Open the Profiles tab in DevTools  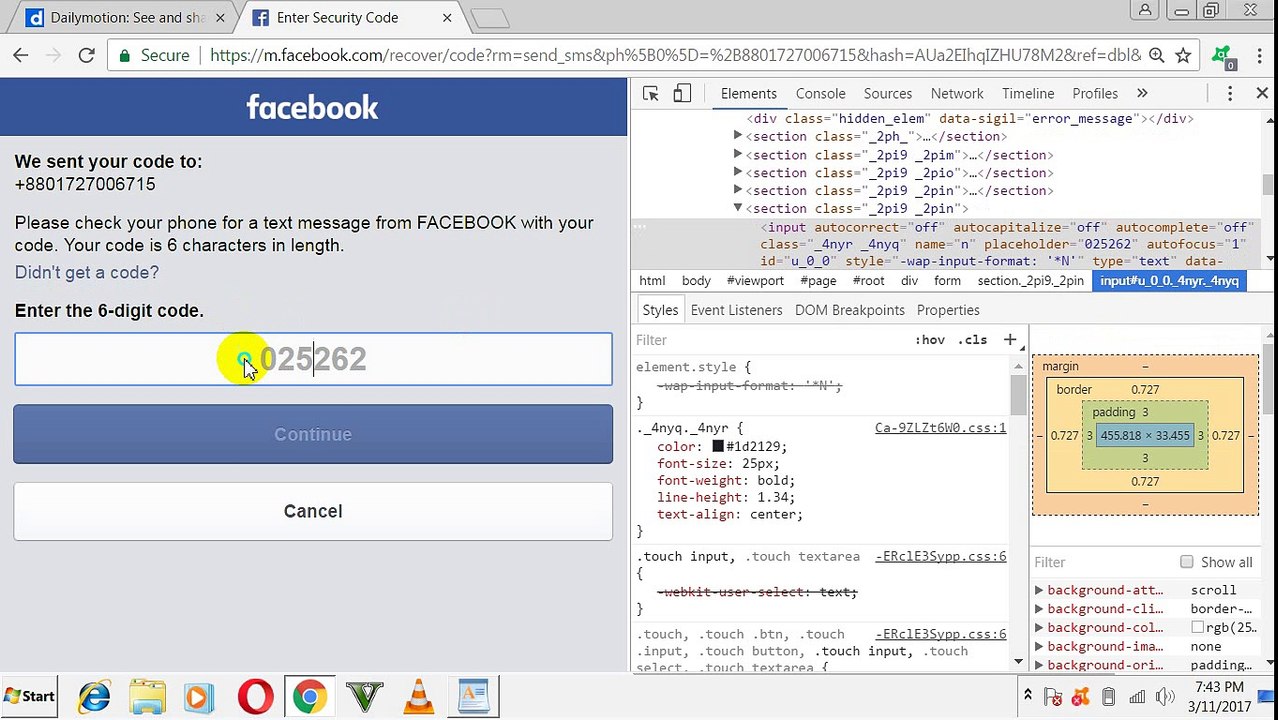click(x=1095, y=93)
